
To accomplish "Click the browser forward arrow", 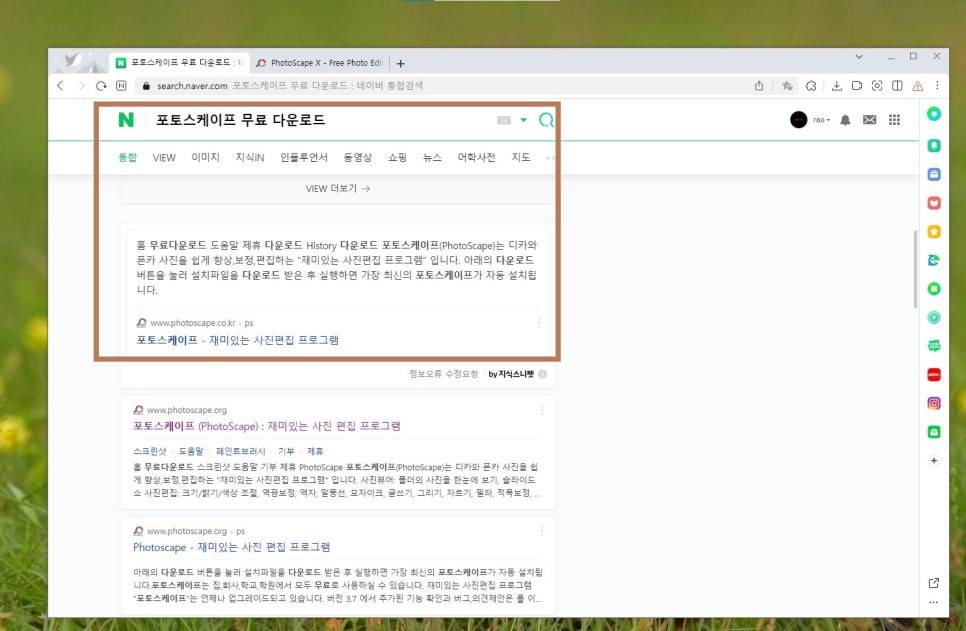I will 81,86.
